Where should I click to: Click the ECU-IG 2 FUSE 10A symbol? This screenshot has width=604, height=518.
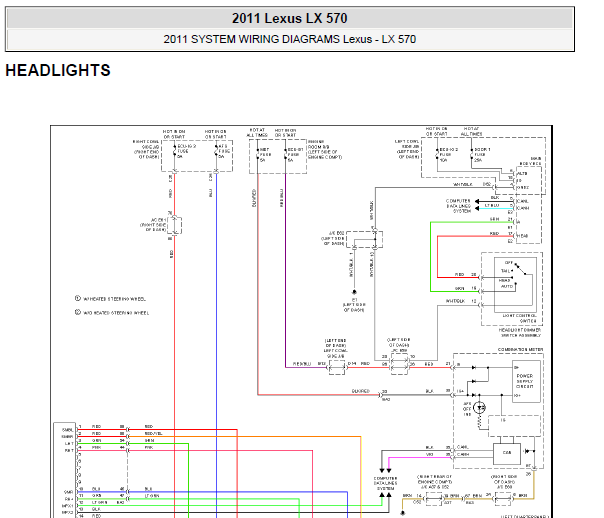(438, 154)
